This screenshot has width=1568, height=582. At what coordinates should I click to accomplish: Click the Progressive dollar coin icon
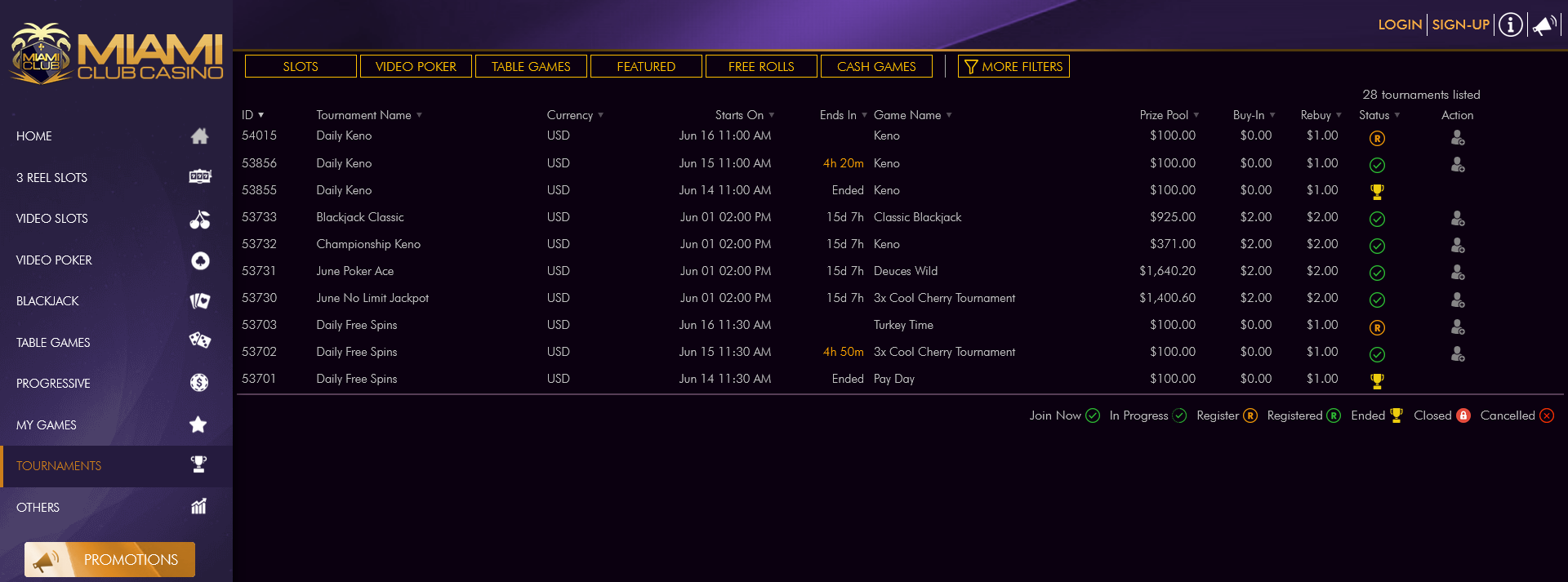pos(199,383)
